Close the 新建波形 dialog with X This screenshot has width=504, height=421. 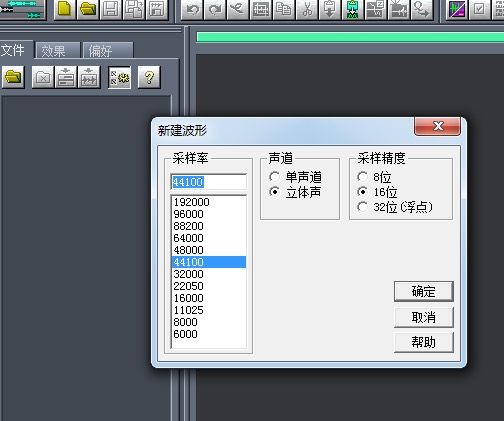[438, 126]
